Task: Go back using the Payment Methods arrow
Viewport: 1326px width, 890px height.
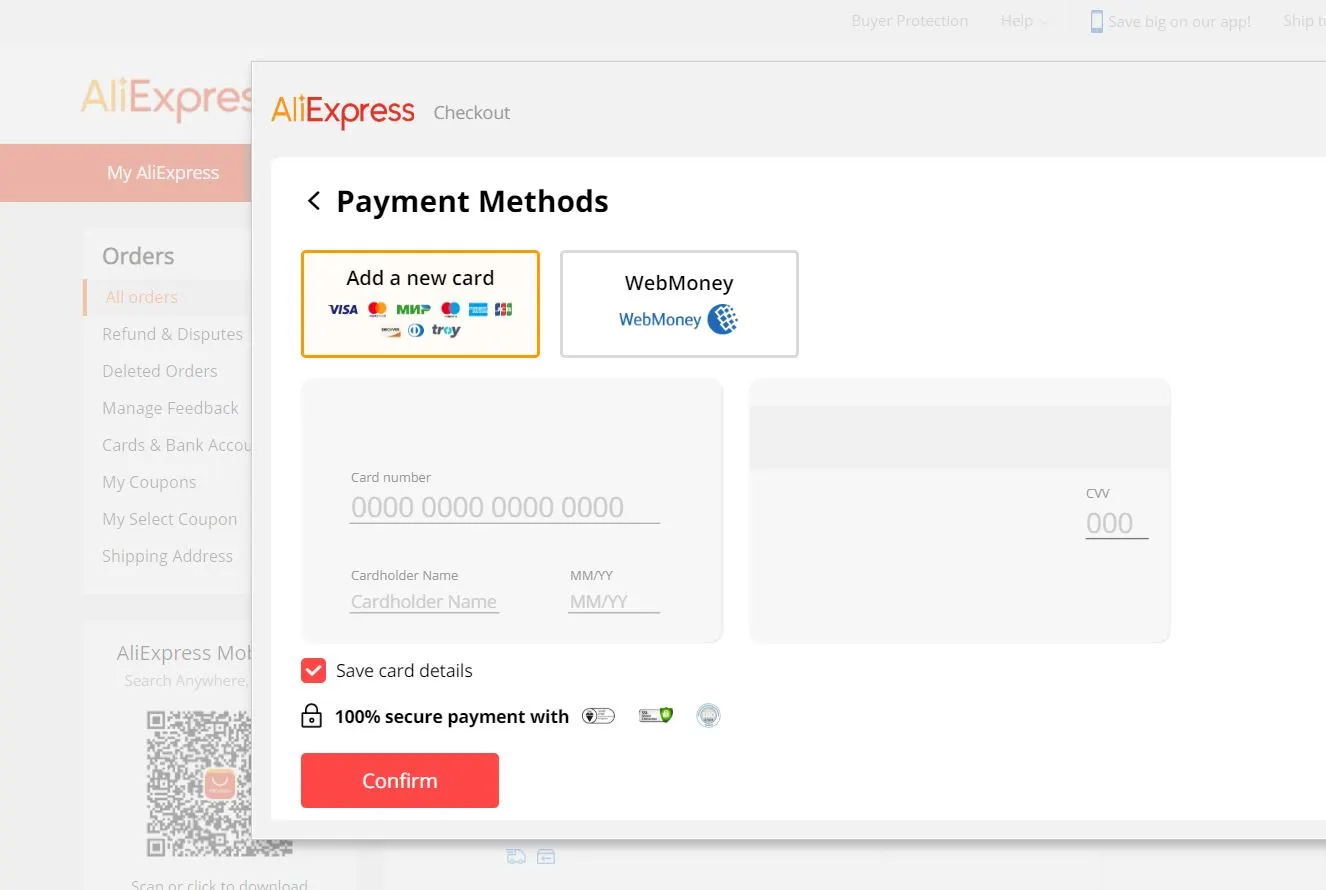Action: [314, 201]
